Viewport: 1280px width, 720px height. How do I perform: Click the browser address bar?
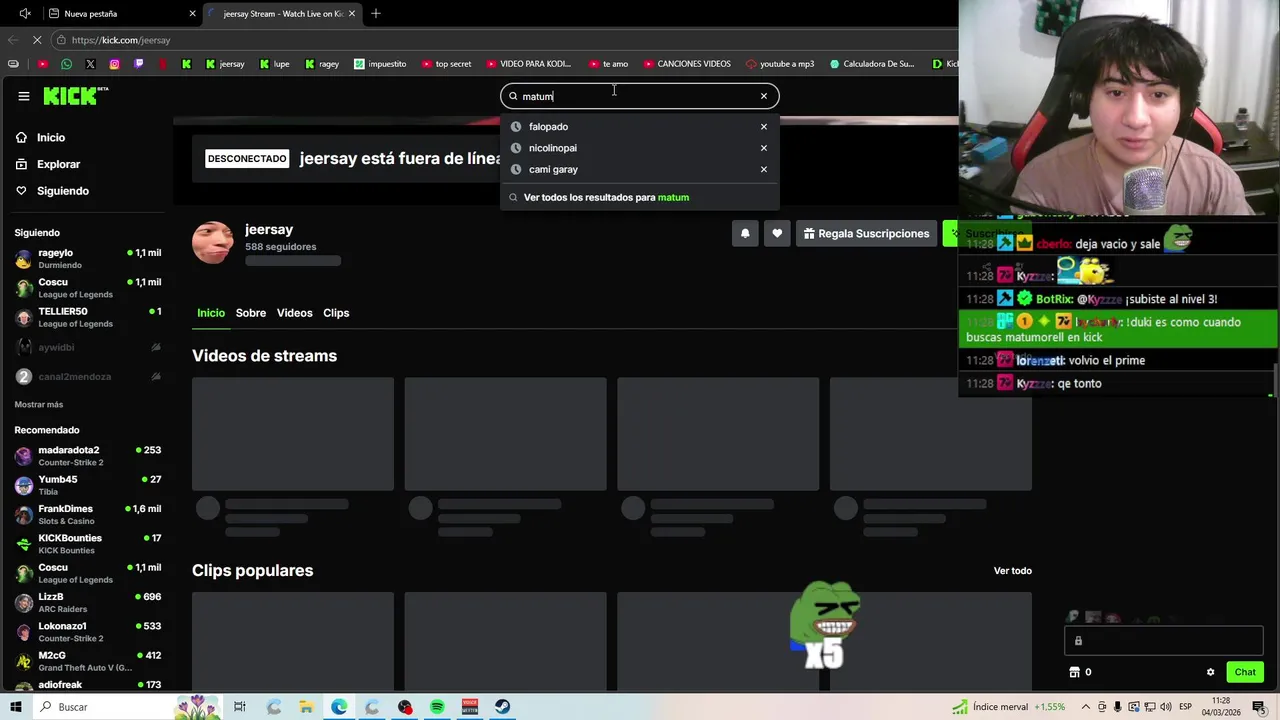pos(500,40)
